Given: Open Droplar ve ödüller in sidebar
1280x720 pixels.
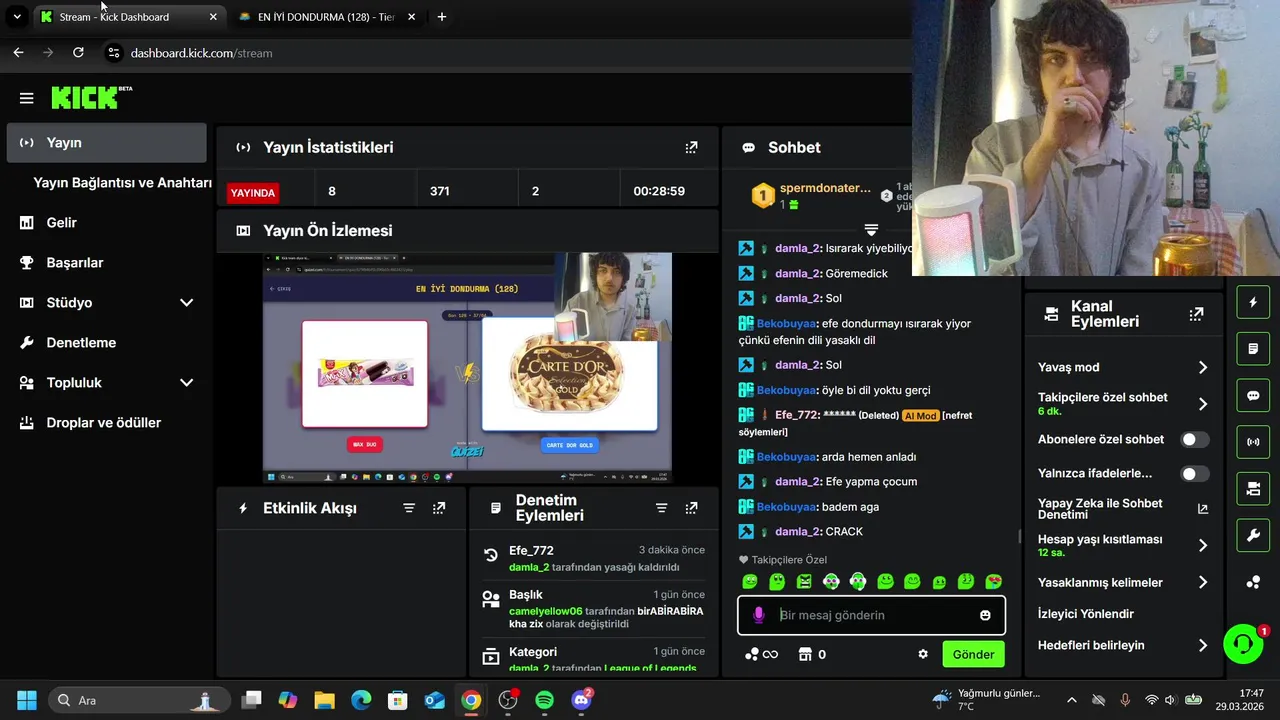Looking at the screenshot, I should [x=106, y=422].
